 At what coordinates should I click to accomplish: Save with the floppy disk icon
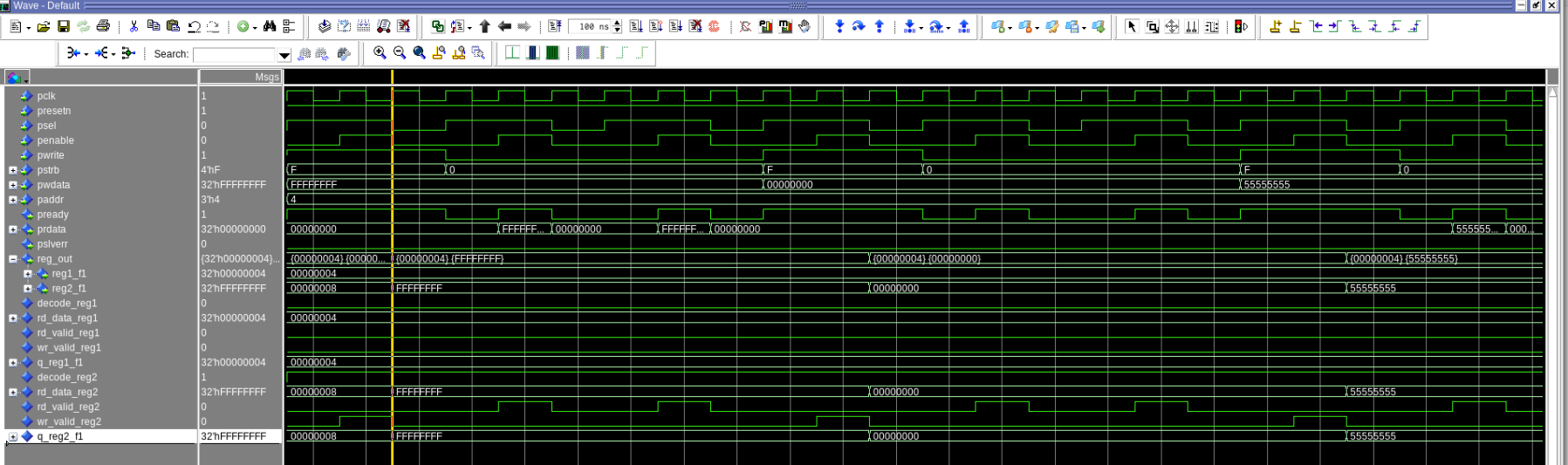tap(64, 27)
